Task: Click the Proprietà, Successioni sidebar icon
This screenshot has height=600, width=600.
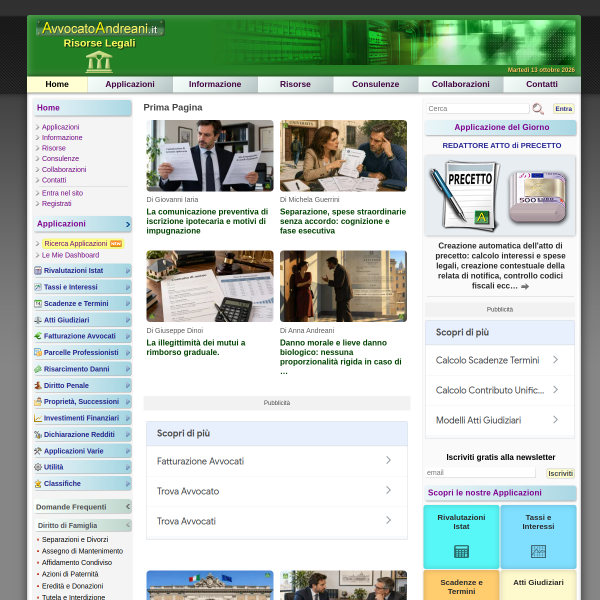Action: coord(38,401)
